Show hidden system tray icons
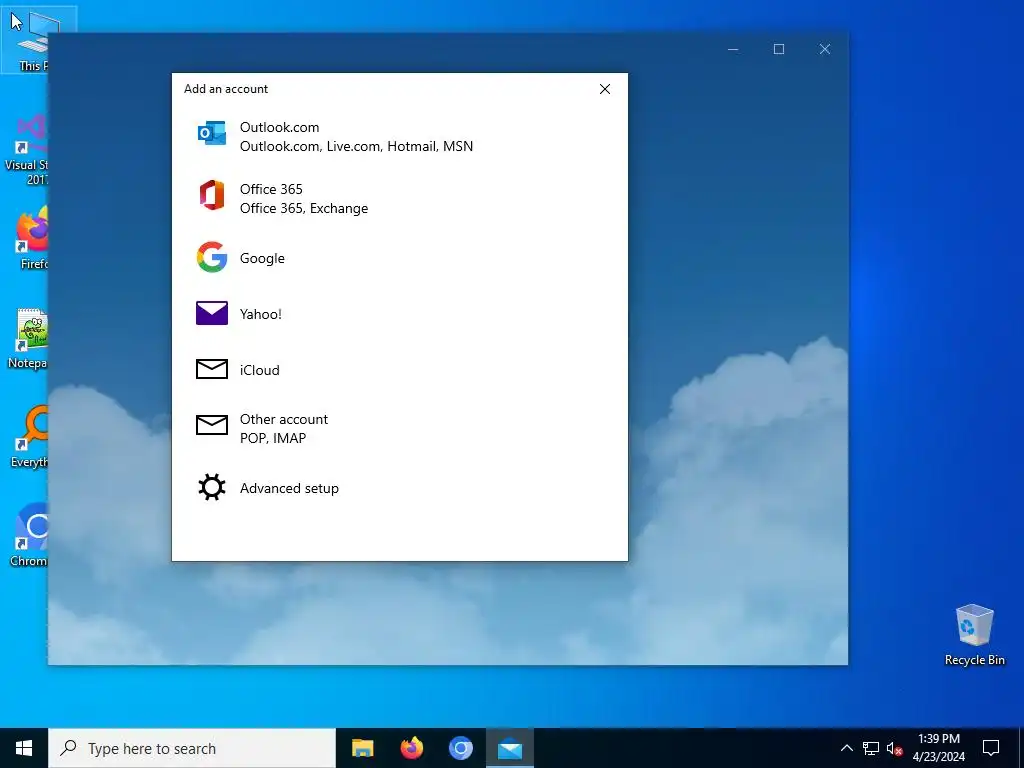This screenshot has width=1024, height=768. (x=846, y=748)
